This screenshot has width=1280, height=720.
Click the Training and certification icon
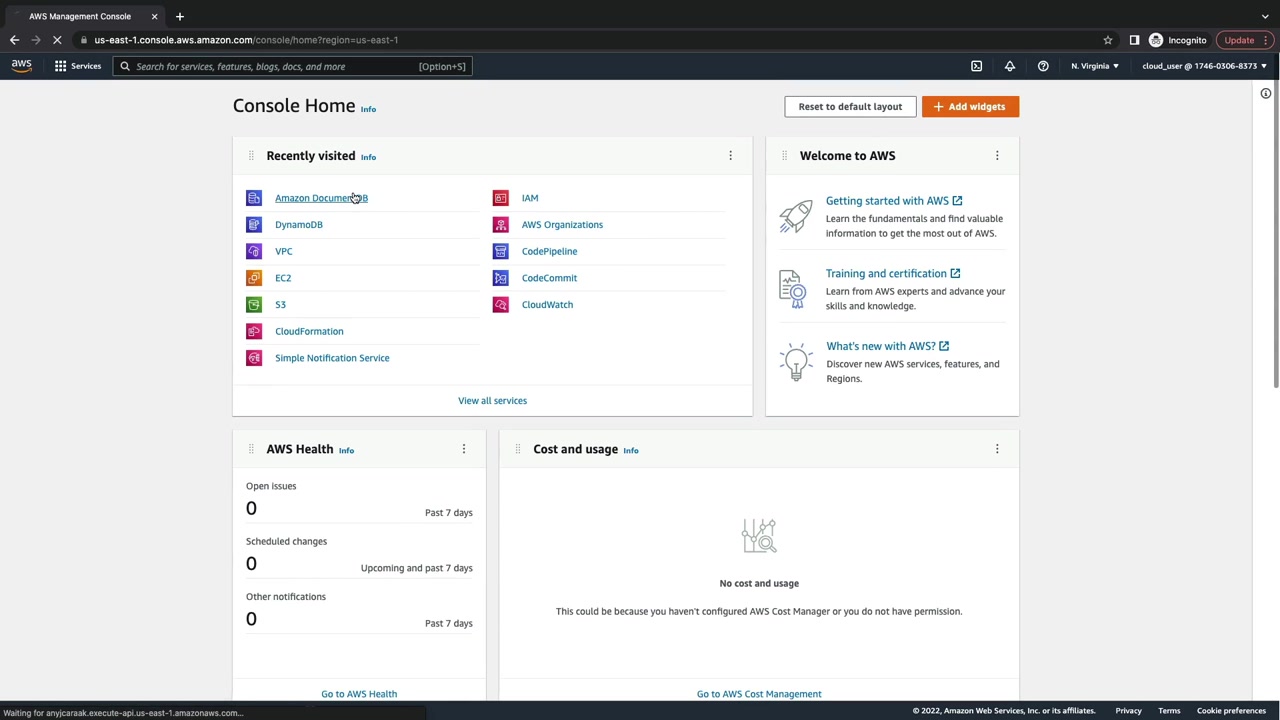tap(792, 288)
